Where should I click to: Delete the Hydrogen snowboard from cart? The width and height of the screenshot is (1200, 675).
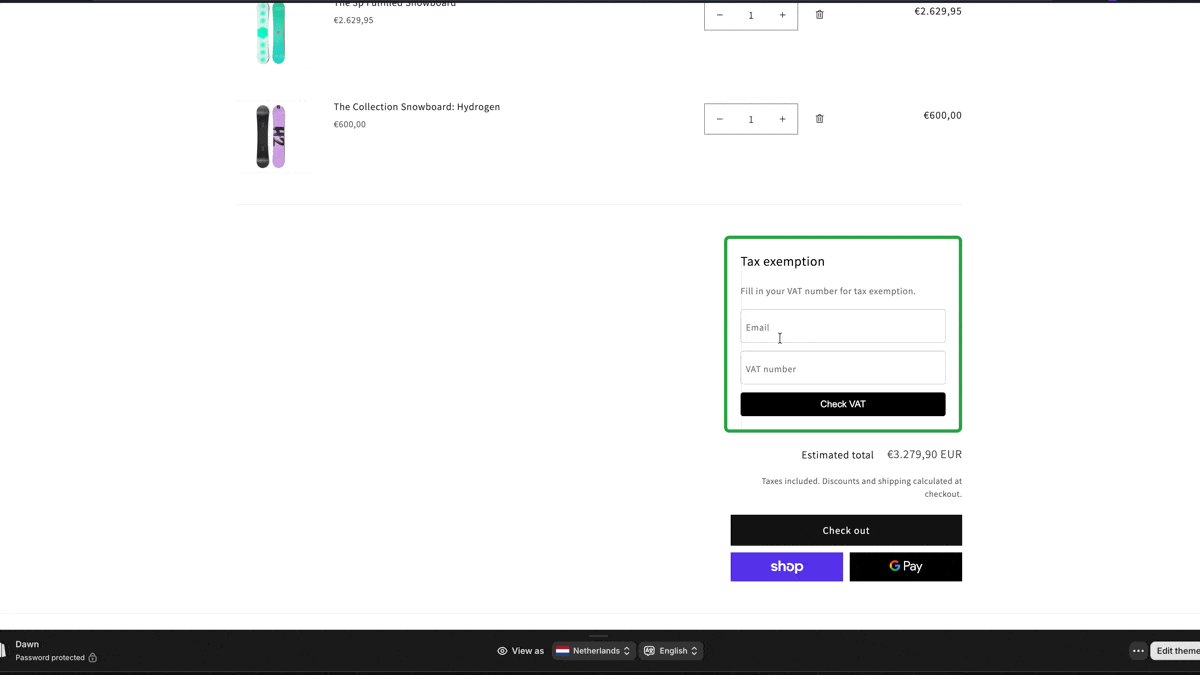pos(820,119)
